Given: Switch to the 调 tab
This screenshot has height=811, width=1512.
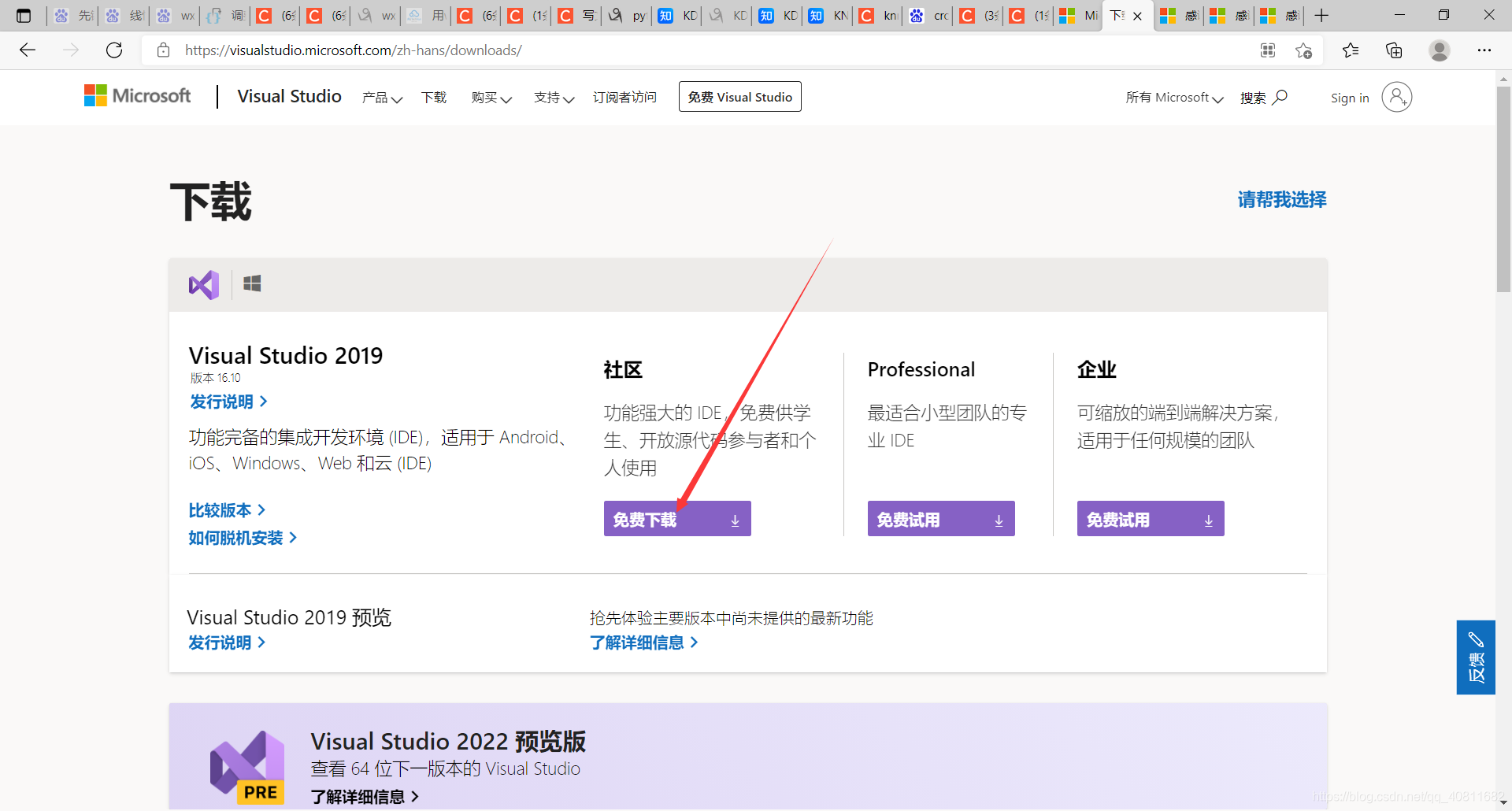Looking at the screenshot, I should click(x=226, y=16).
